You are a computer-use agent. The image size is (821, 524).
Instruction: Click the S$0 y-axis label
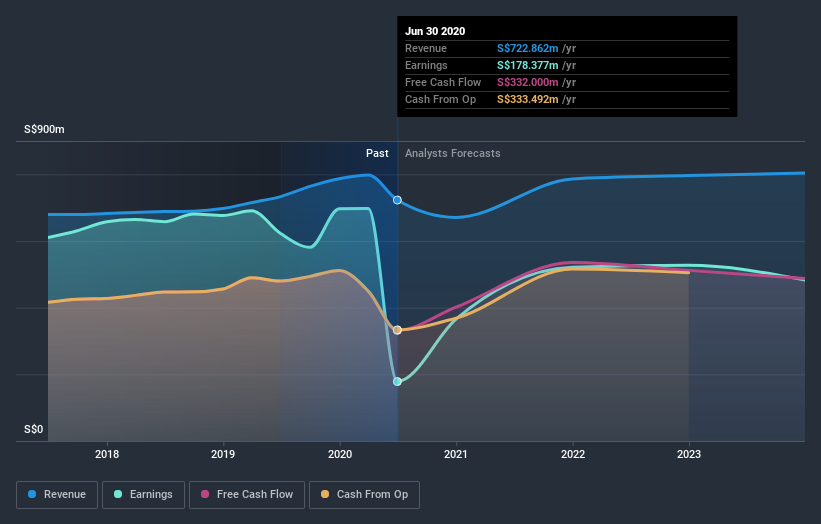(34, 429)
